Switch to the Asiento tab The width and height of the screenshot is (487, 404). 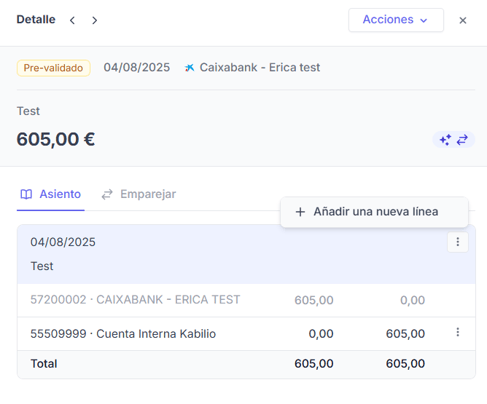click(x=51, y=194)
